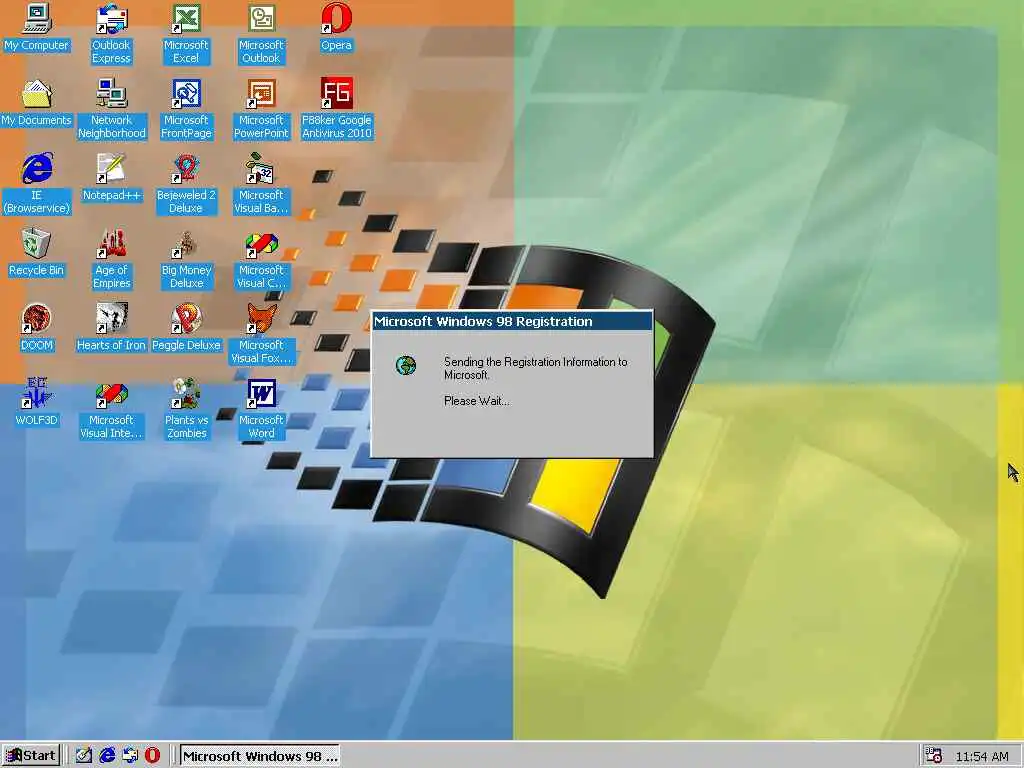Select F88ker Google Antivirus 2010 icon
This screenshot has width=1024, height=768.
pos(336,109)
